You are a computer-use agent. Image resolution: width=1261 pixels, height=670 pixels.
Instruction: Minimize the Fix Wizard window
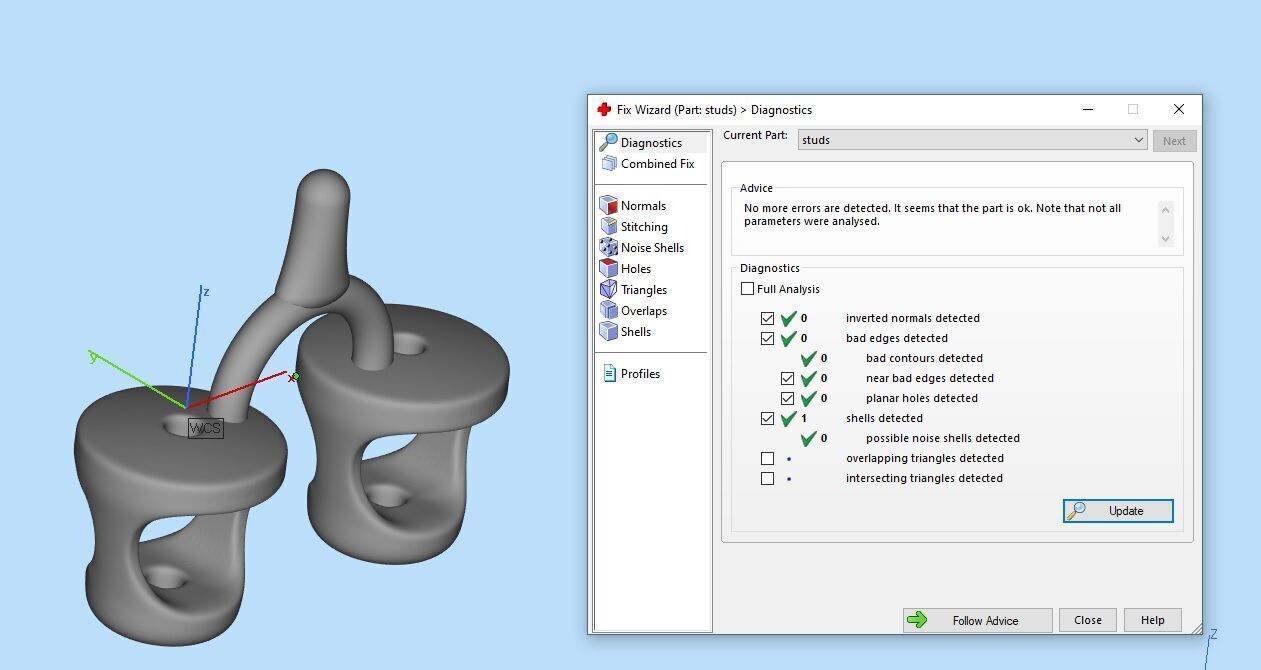pyautogui.click(x=1088, y=109)
